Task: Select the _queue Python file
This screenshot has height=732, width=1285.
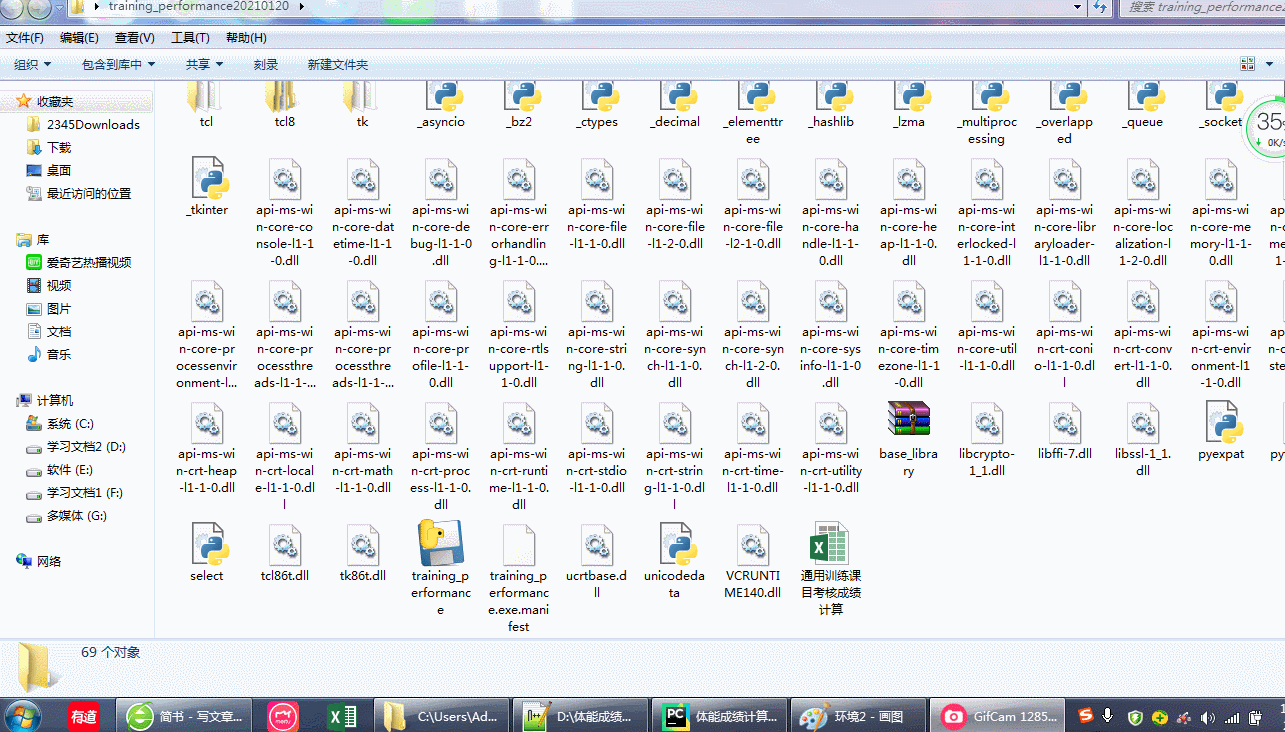Action: coord(1143,103)
